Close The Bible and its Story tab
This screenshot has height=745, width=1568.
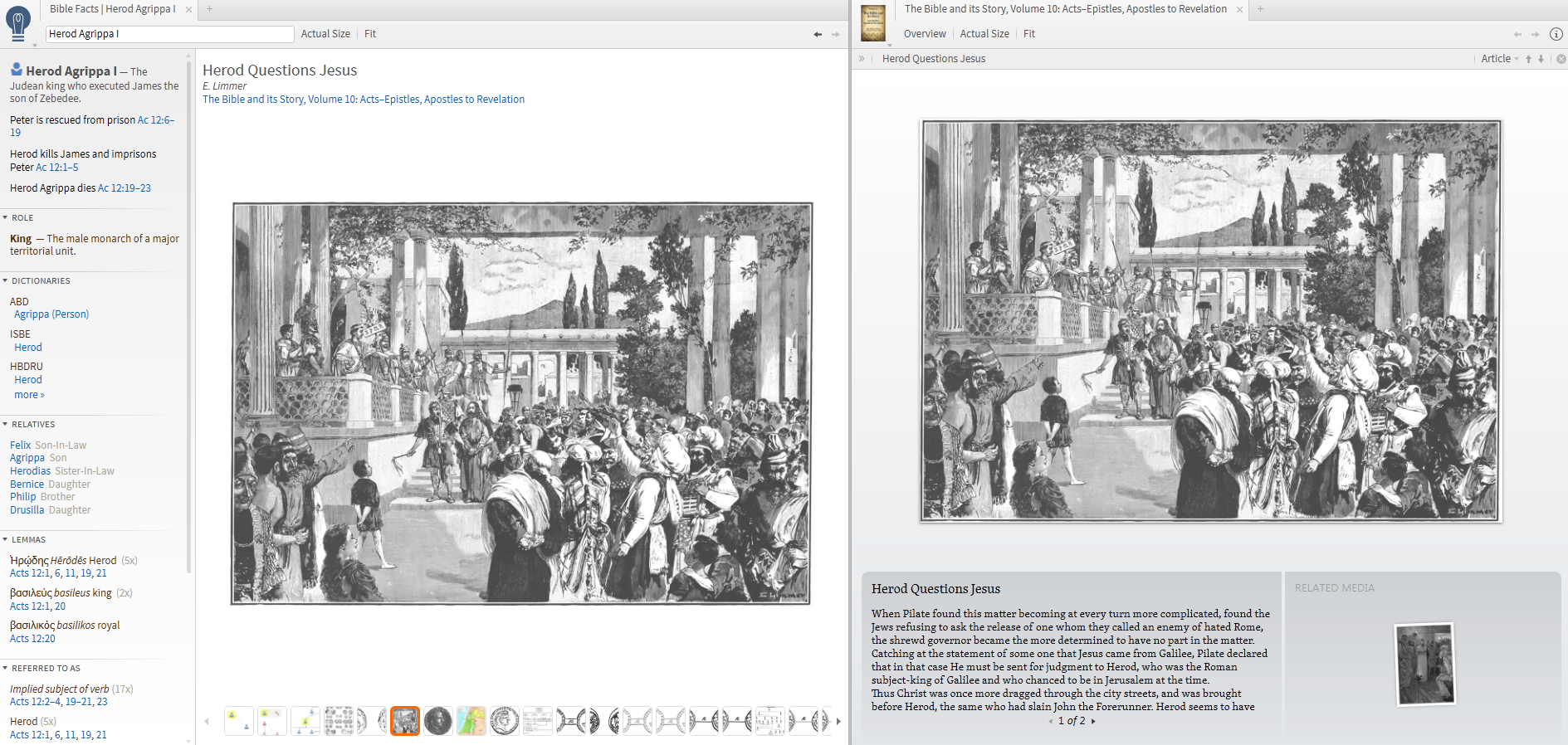(x=1239, y=9)
